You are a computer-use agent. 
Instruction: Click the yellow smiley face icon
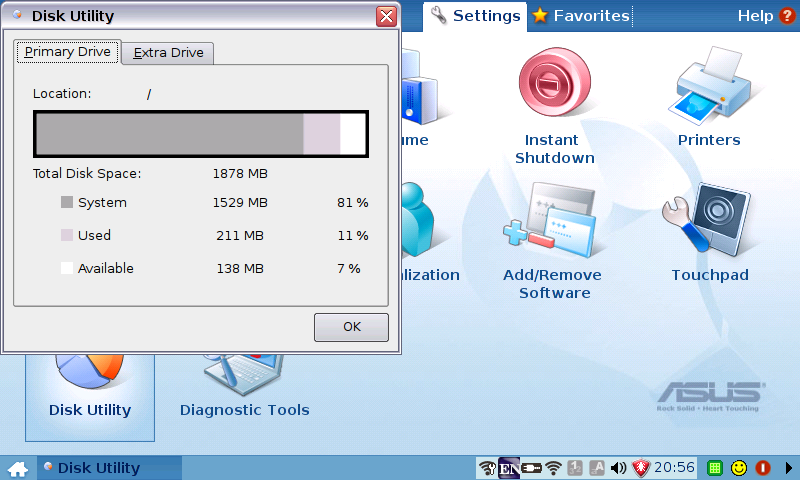click(x=739, y=468)
